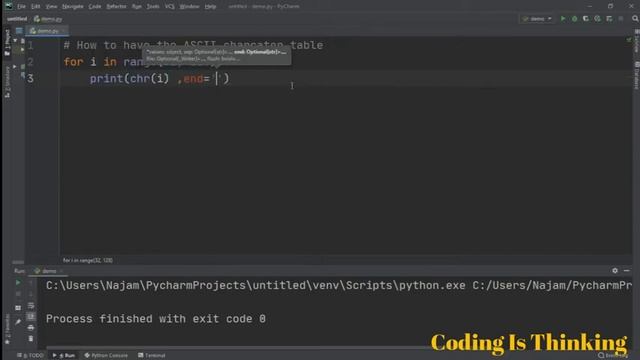Hide the Run panel with minus icon
640x360 pixels.
[x=627, y=271]
